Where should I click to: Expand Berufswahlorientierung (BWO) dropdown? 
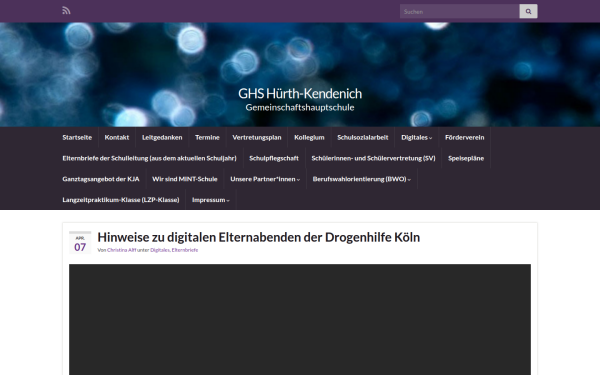(x=361, y=179)
